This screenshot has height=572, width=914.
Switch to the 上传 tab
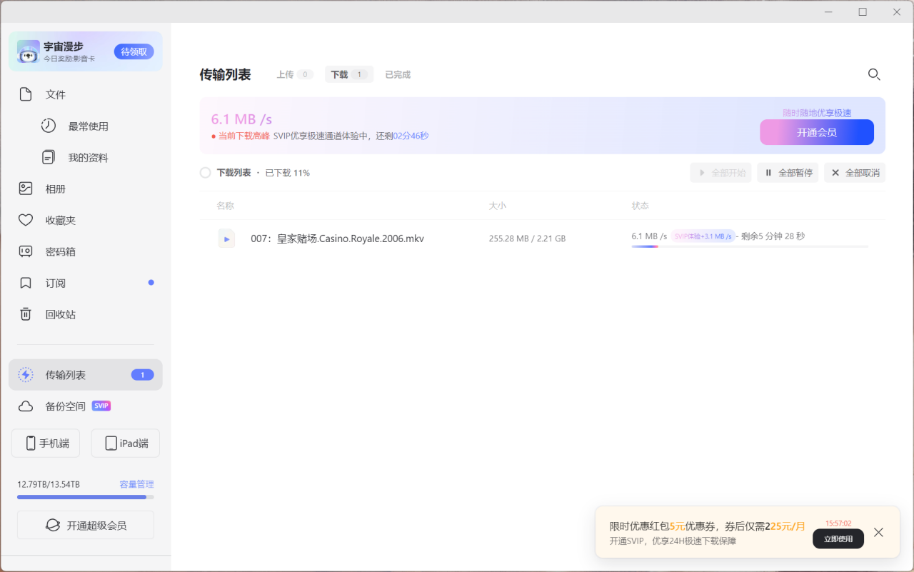(294, 75)
